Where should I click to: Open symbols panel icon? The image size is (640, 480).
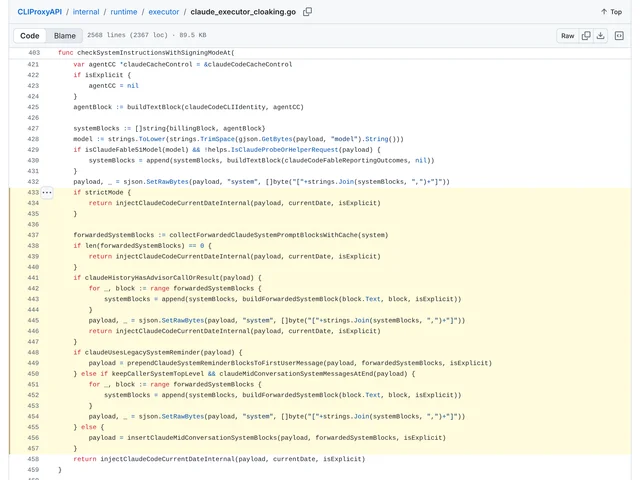[619, 36]
